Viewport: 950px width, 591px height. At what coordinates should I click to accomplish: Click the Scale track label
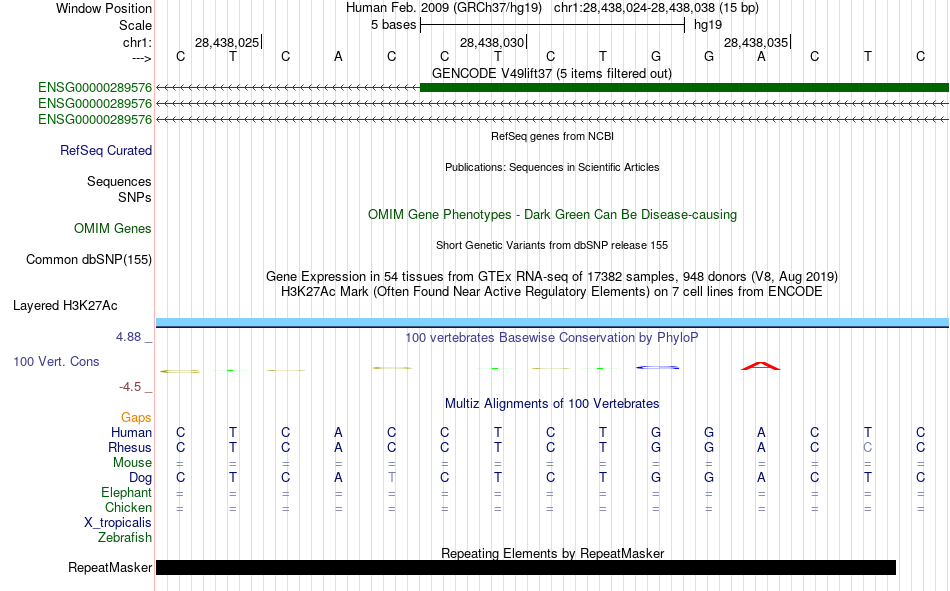(x=135, y=25)
